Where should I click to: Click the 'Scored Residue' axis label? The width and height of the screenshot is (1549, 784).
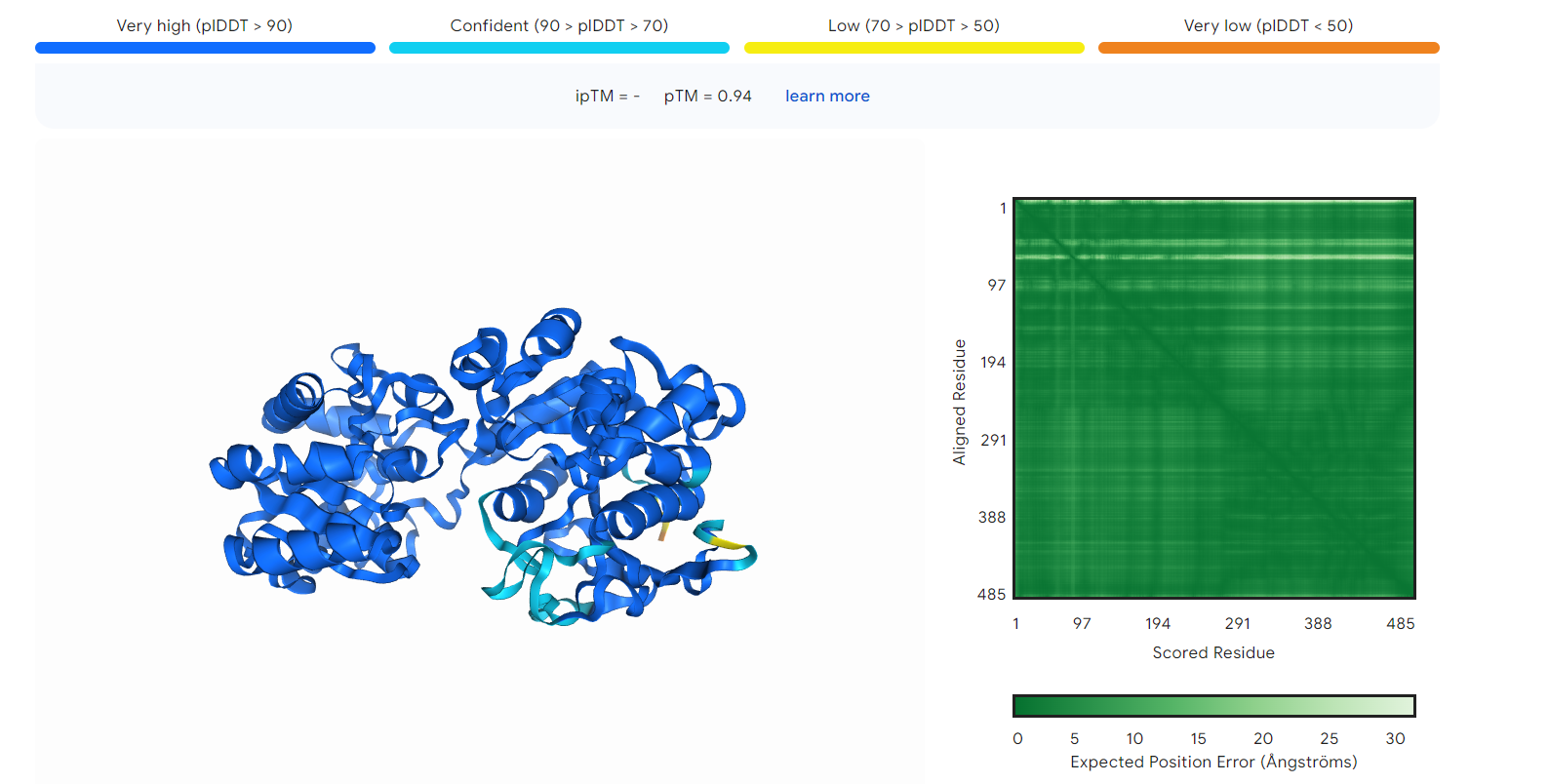click(x=1213, y=652)
